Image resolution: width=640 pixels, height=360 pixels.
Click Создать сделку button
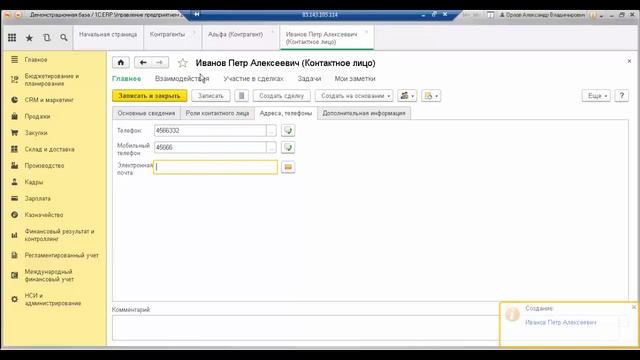point(282,96)
